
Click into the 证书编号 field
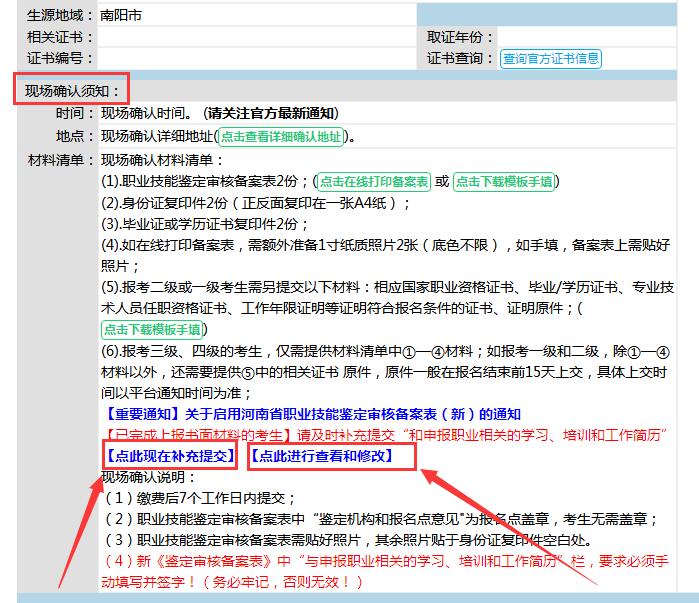(255, 58)
